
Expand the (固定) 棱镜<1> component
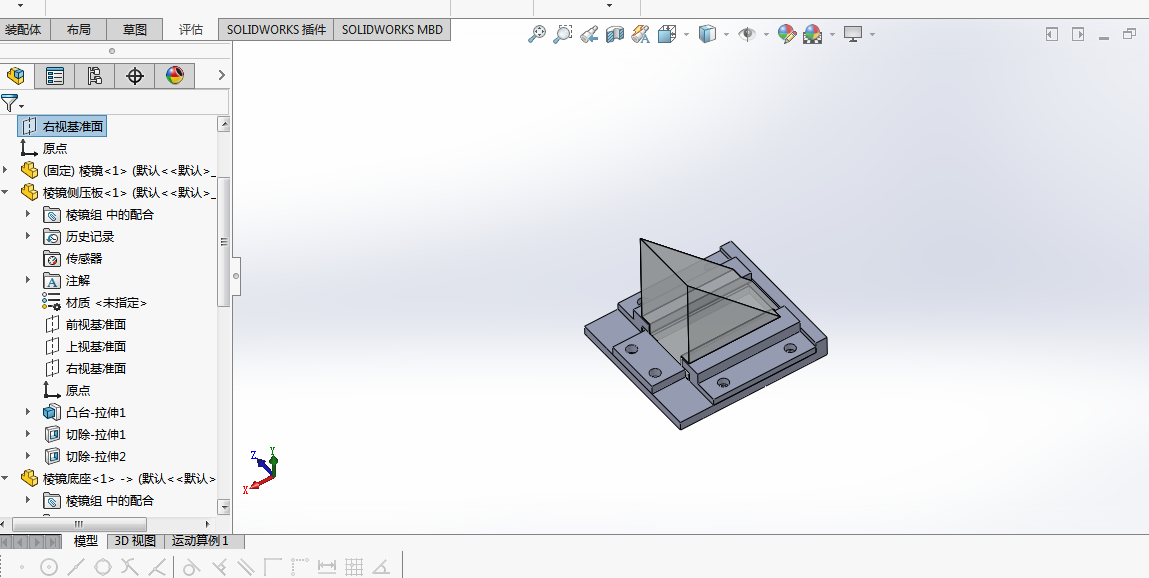[6, 170]
